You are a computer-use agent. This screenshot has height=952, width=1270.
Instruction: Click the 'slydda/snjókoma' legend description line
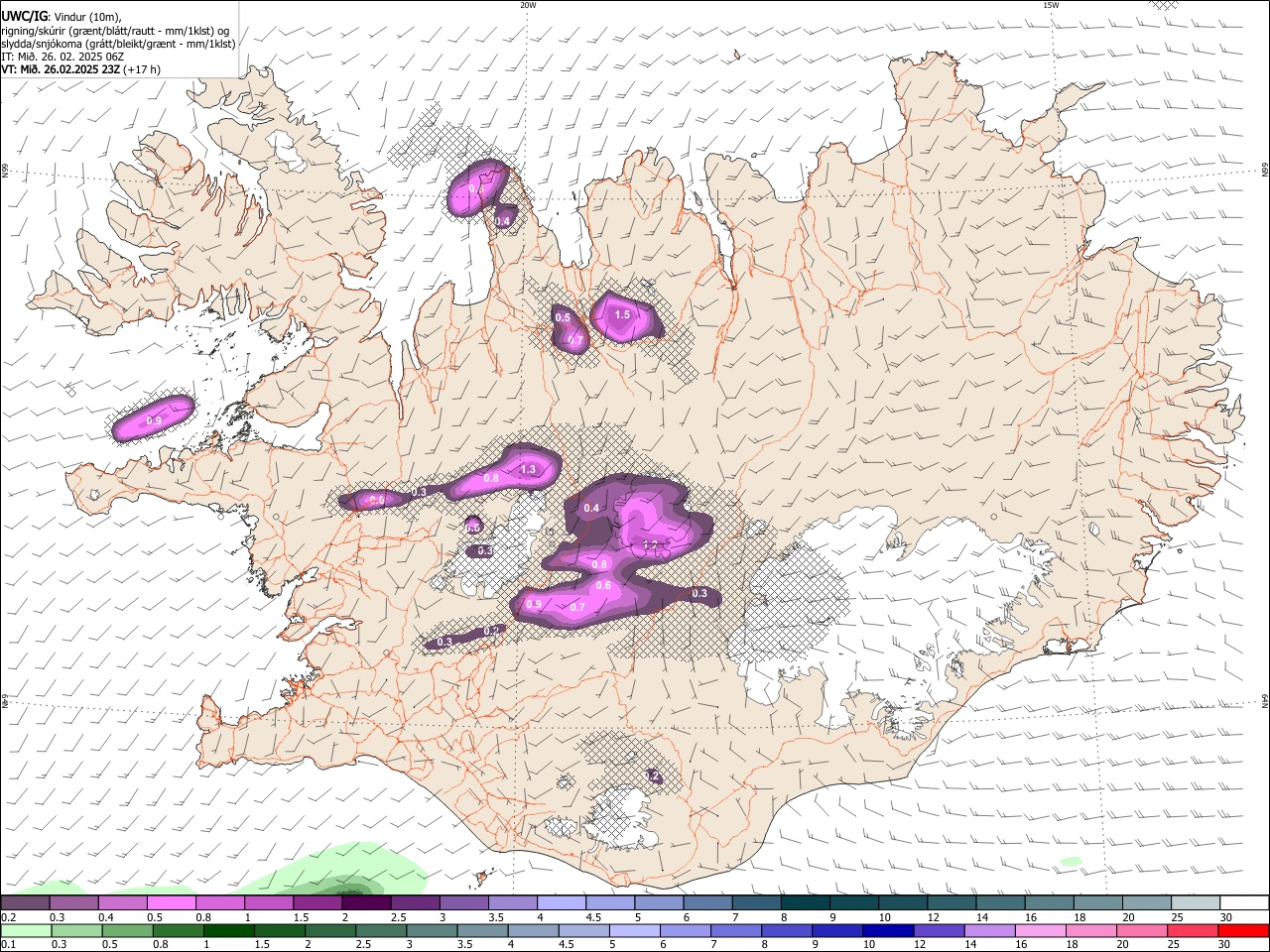coord(118,43)
